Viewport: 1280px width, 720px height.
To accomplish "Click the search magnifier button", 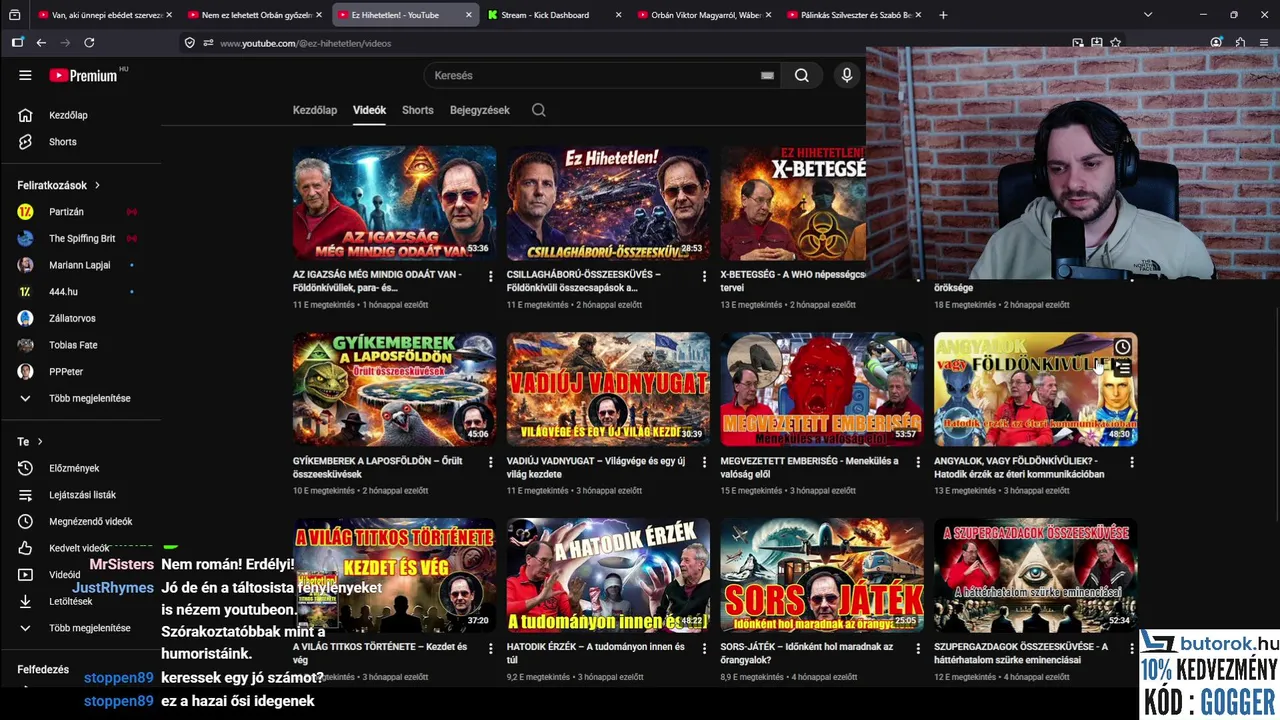I will (x=801, y=75).
